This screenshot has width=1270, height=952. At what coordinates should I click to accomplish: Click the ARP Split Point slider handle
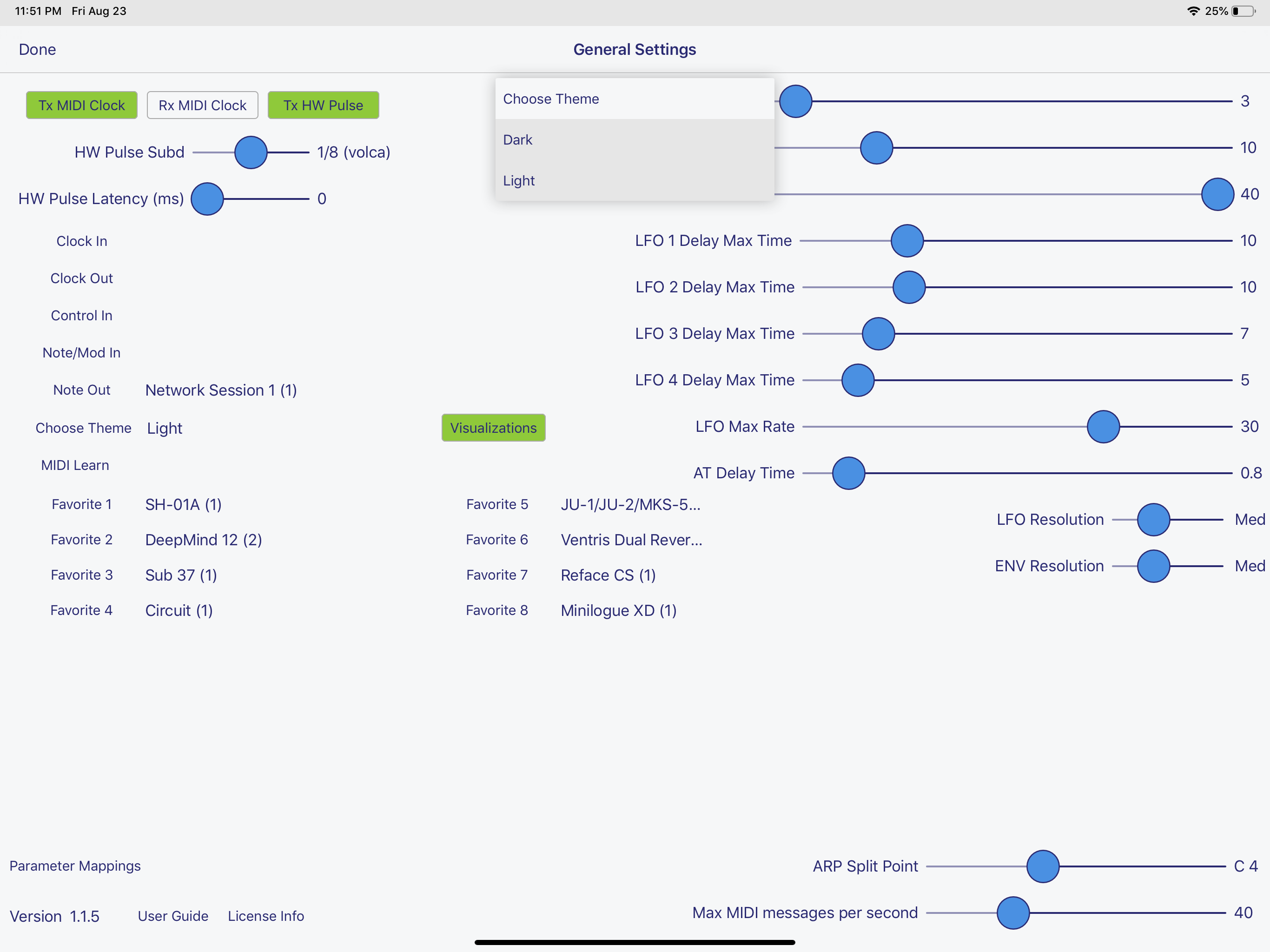tap(1043, 866)
